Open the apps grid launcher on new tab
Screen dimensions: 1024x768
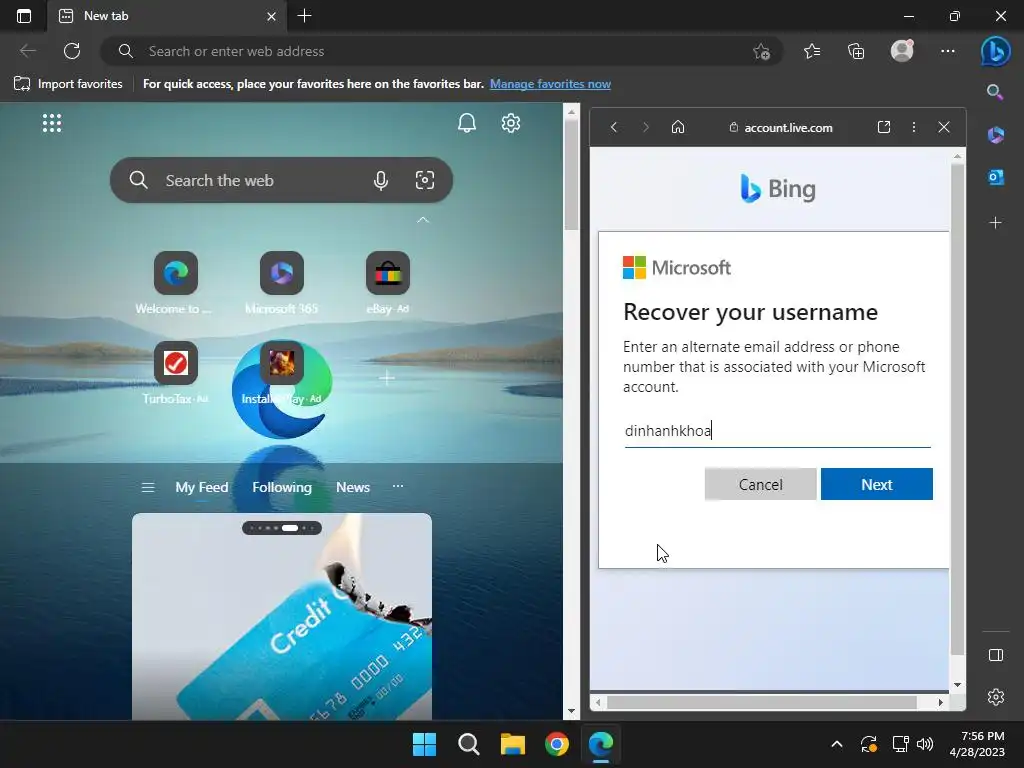pyautogui.click(x=52, y=123)
